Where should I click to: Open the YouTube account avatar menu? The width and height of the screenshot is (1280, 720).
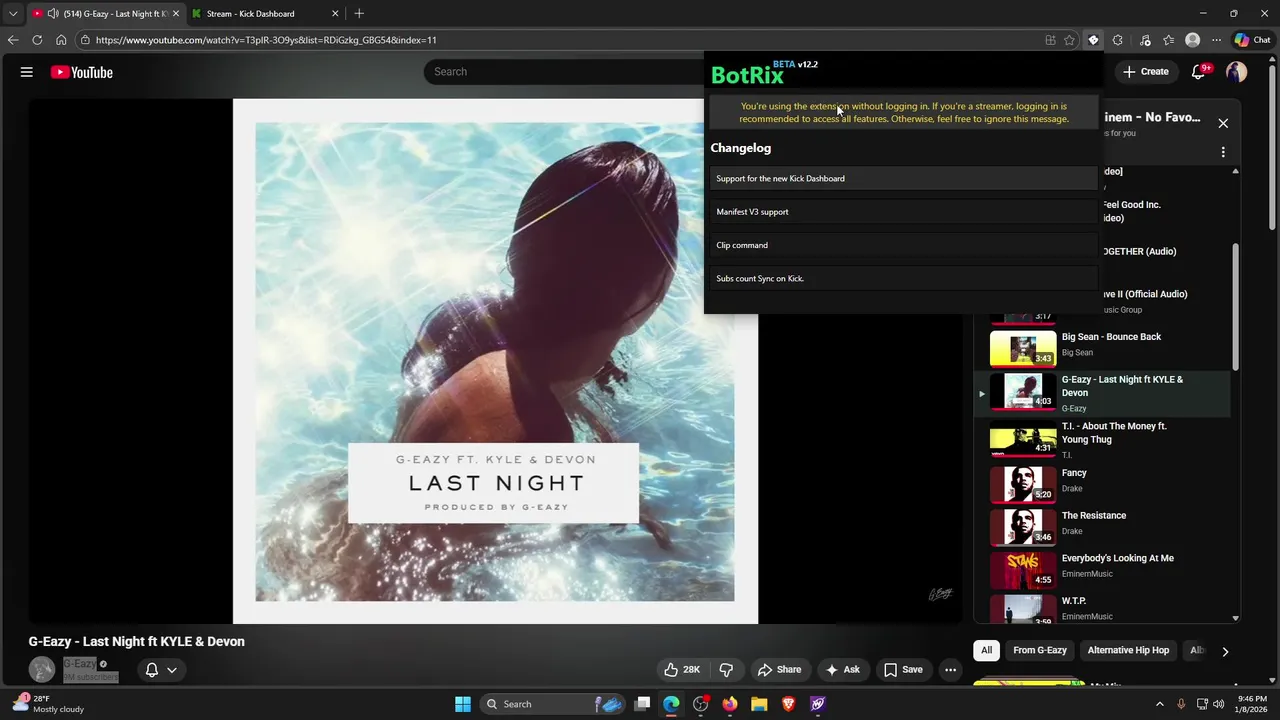pyautogui.click(x=1237, y=72)
